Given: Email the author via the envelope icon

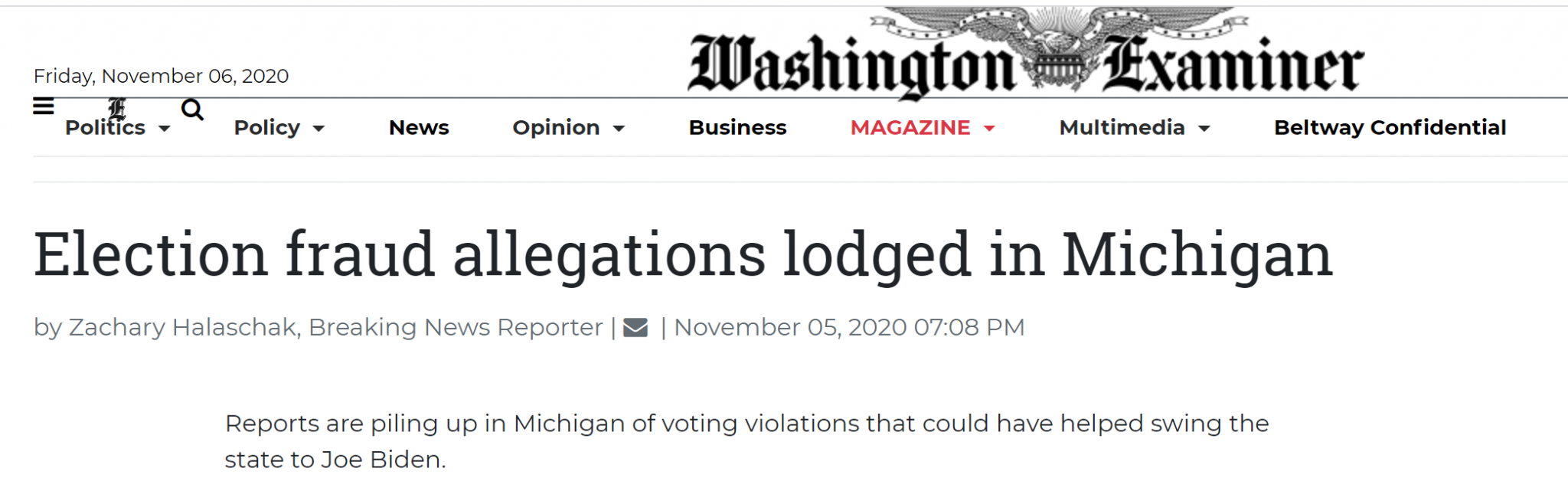Looking at the screenshot, I should tap(635, 328).
